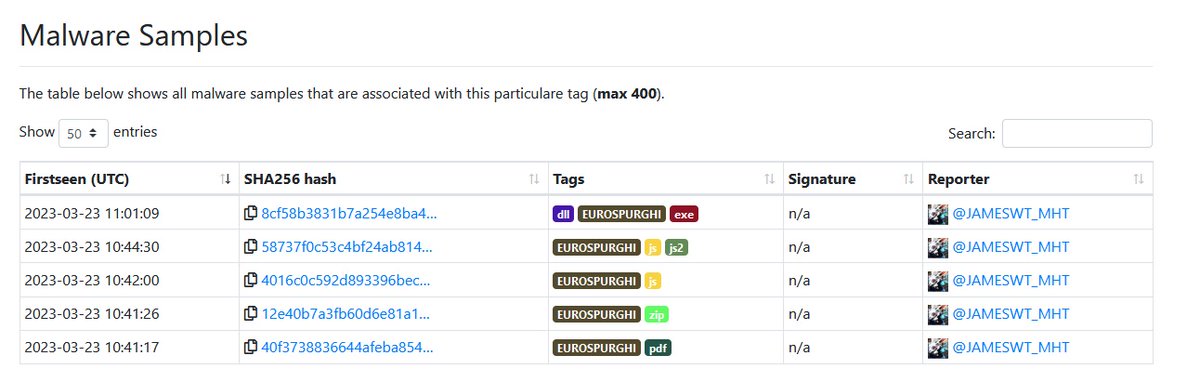
Task: Sort by Tags column arrow icon
Action: click(769, 179)
